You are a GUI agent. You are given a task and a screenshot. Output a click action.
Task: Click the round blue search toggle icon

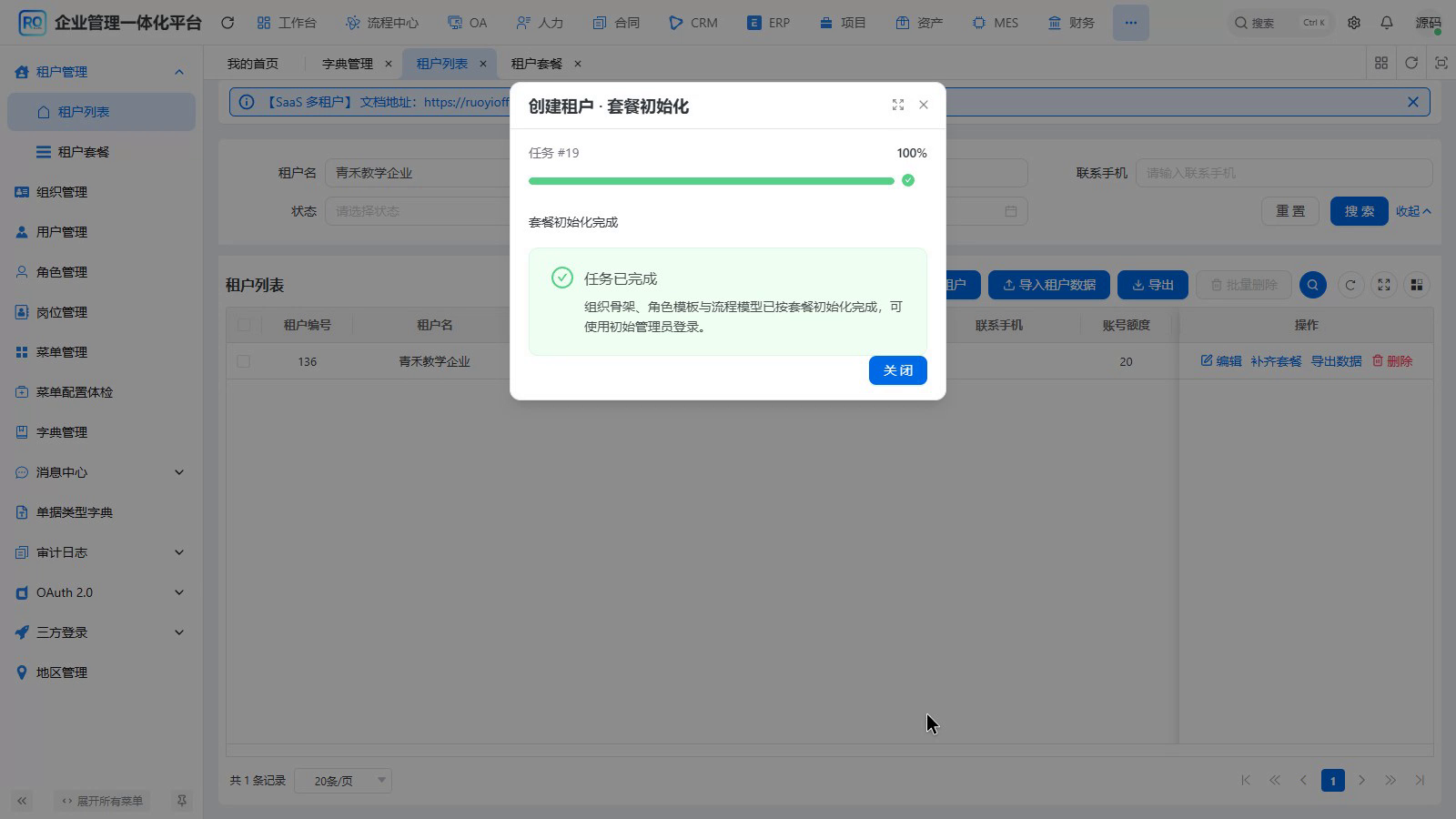(1313, 285)
